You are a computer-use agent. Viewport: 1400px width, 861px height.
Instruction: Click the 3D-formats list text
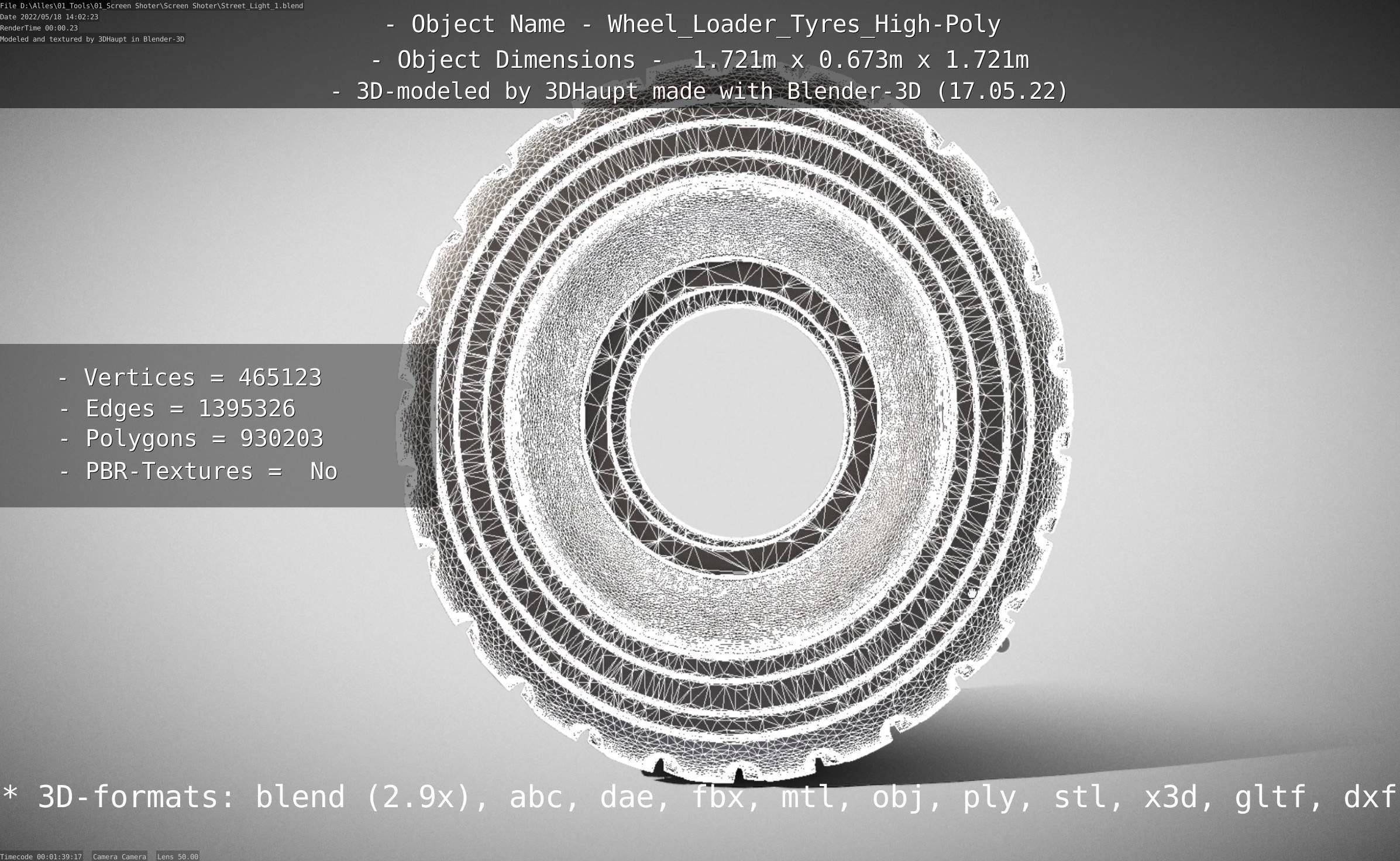(x=700, y=797)
